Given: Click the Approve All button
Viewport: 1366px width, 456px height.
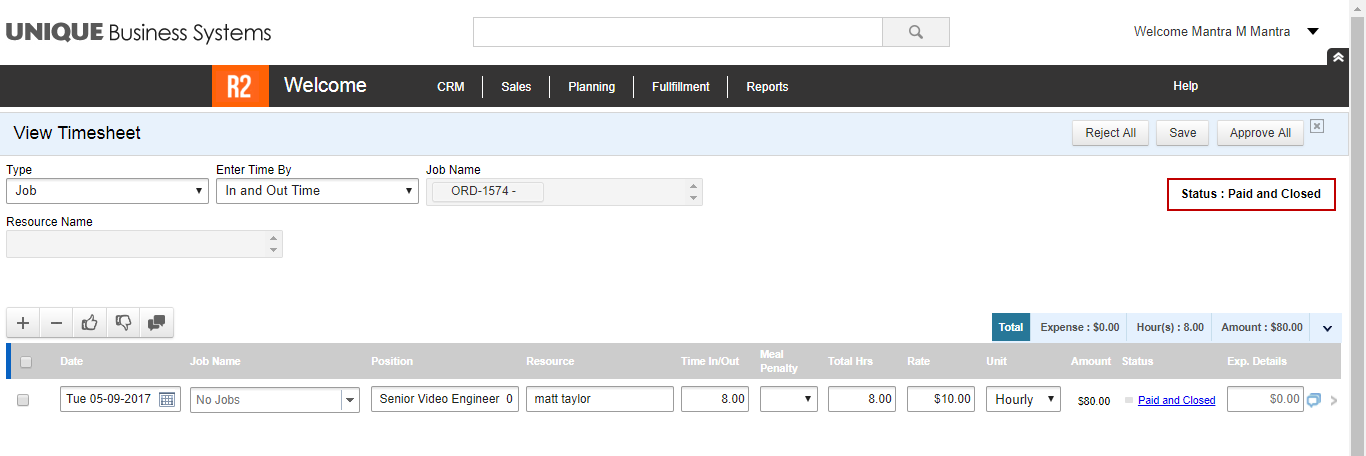Looking at the screenshot, I should pyautogui.click(x=1260, y=133).
